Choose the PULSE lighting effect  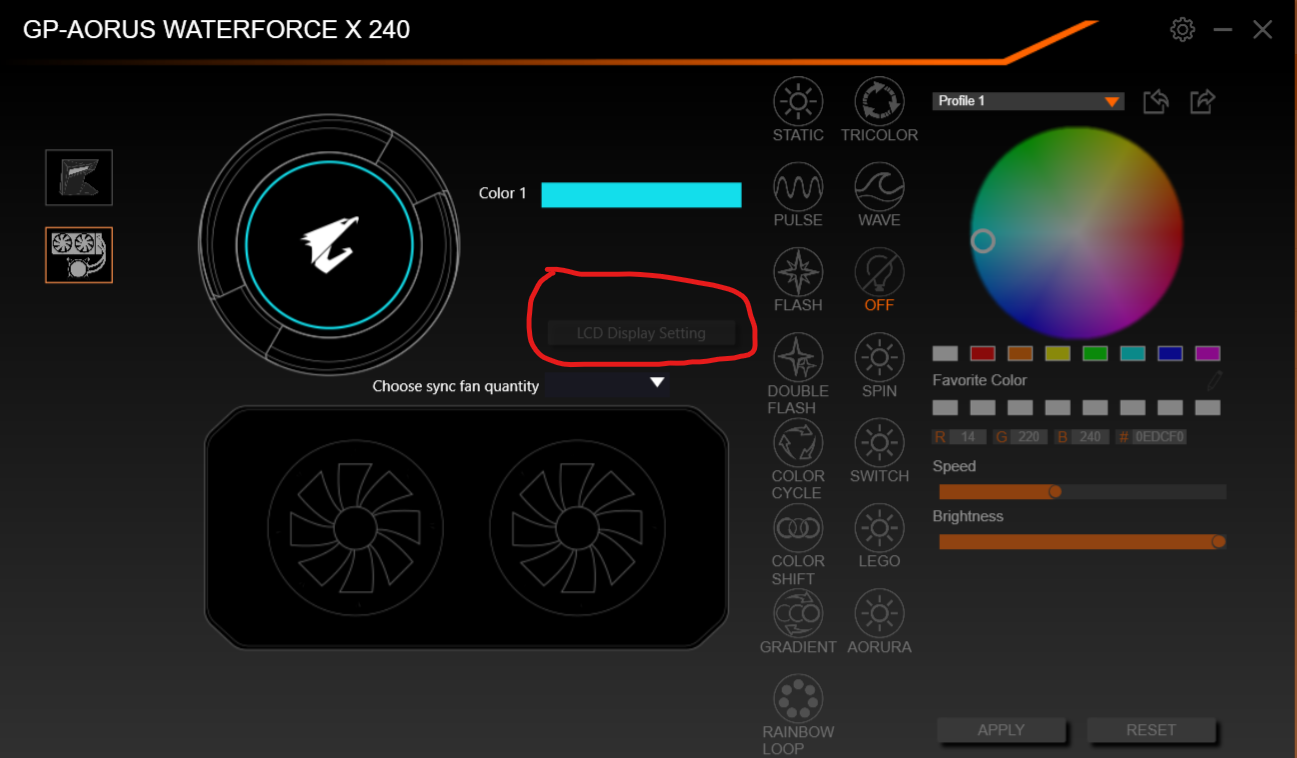point(798,187)
